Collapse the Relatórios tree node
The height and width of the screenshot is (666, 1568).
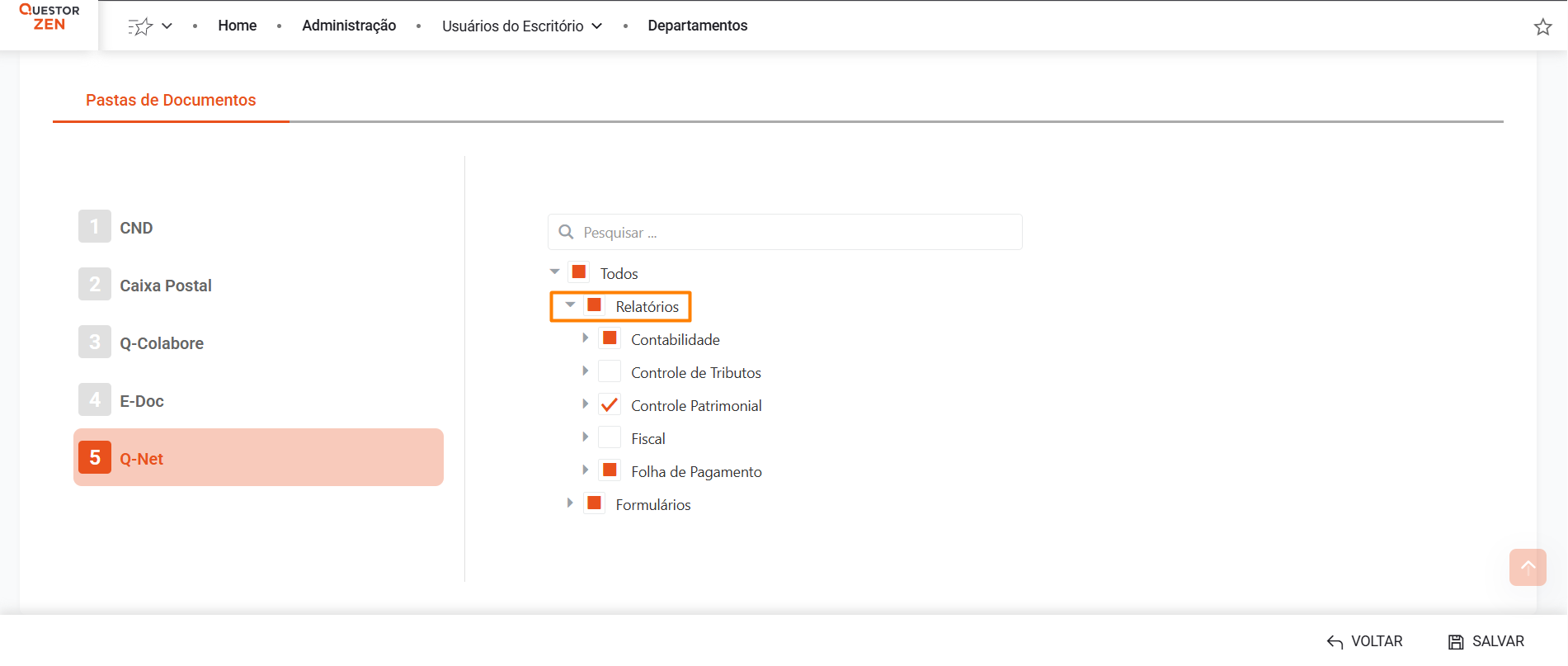(570, 305)
